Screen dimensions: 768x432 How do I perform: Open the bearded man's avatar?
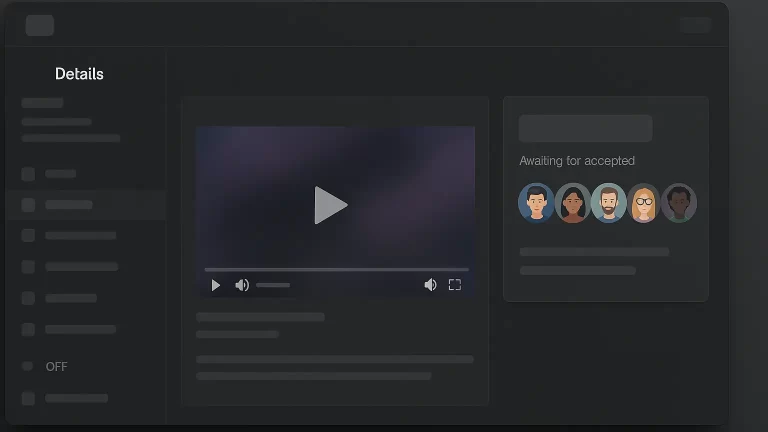(x=608, y=203)
